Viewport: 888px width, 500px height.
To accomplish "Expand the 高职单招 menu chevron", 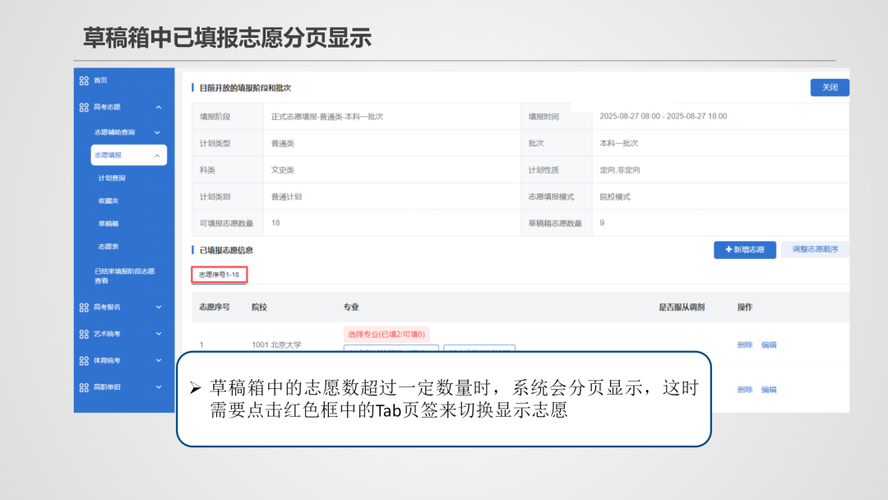I will point(159,387).
